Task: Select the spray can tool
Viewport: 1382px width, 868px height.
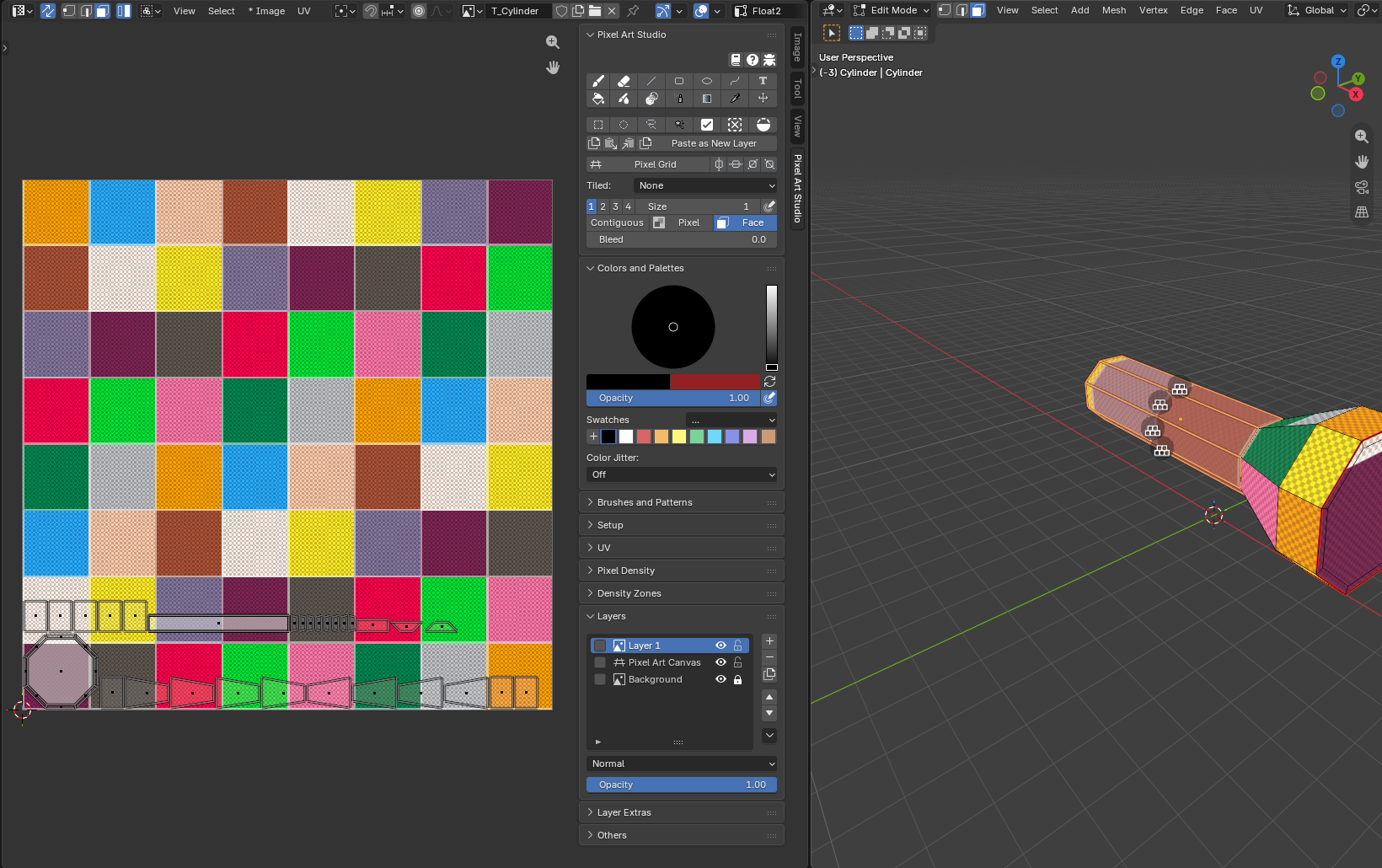Action: click(680, 99)
